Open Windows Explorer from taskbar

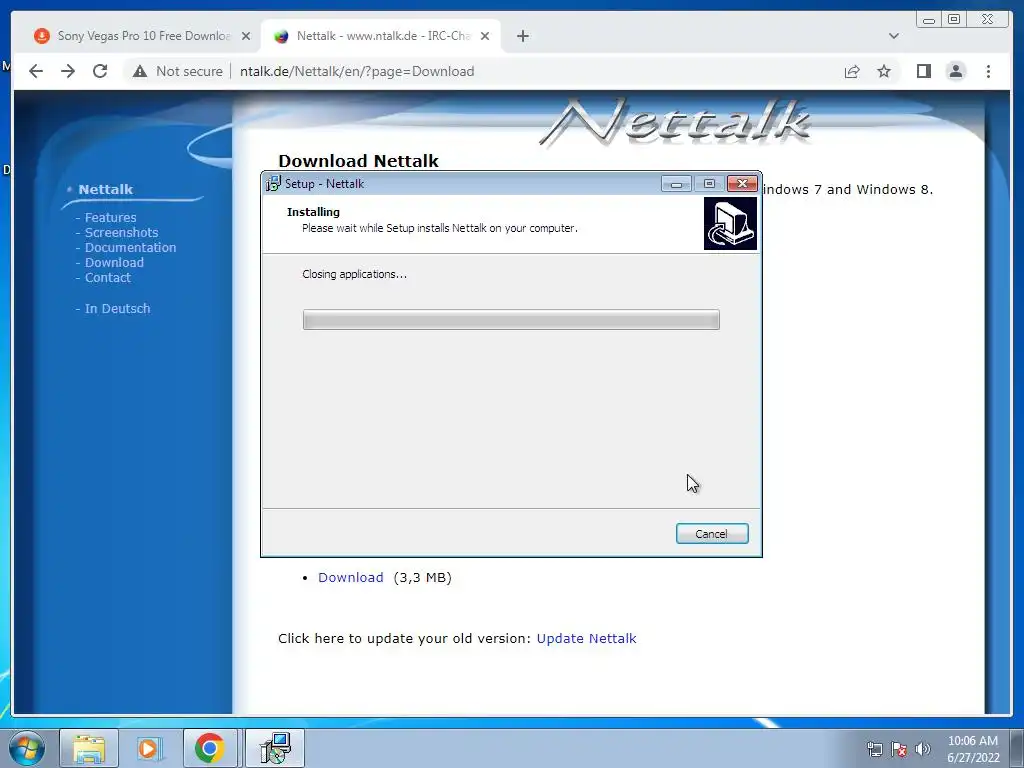pyautogui.click(x=89, y=748)
